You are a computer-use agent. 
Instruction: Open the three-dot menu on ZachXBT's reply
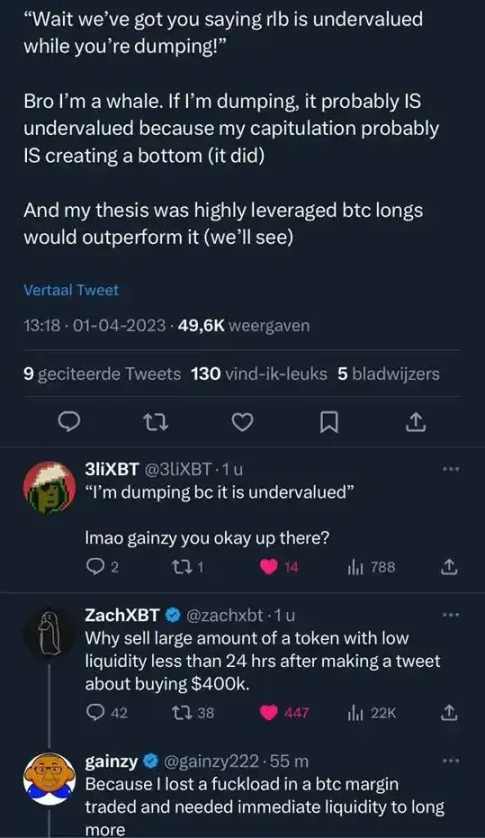450,616
